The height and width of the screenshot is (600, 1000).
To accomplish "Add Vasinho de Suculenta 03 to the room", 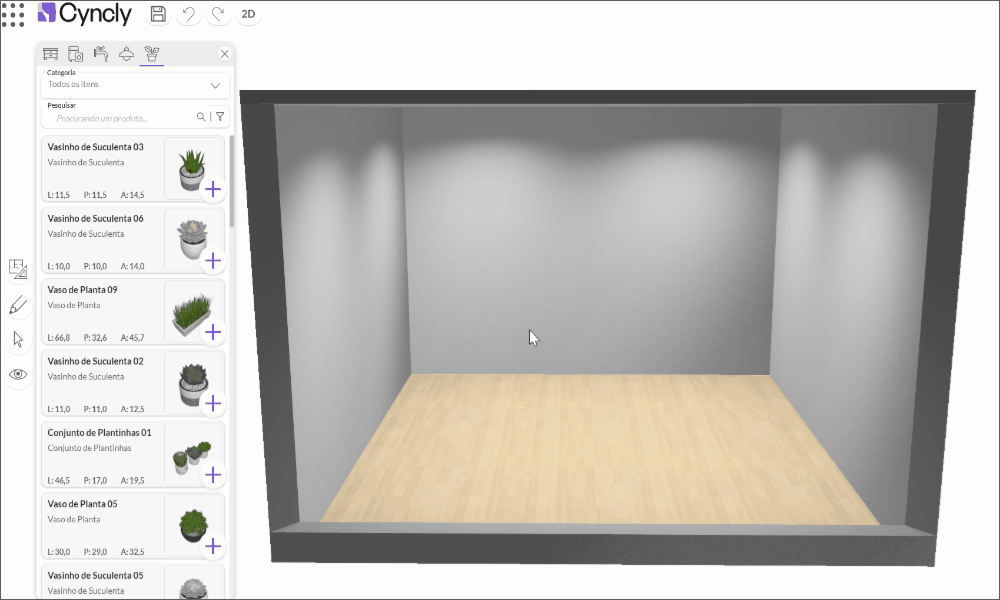I will coord(213,189).
